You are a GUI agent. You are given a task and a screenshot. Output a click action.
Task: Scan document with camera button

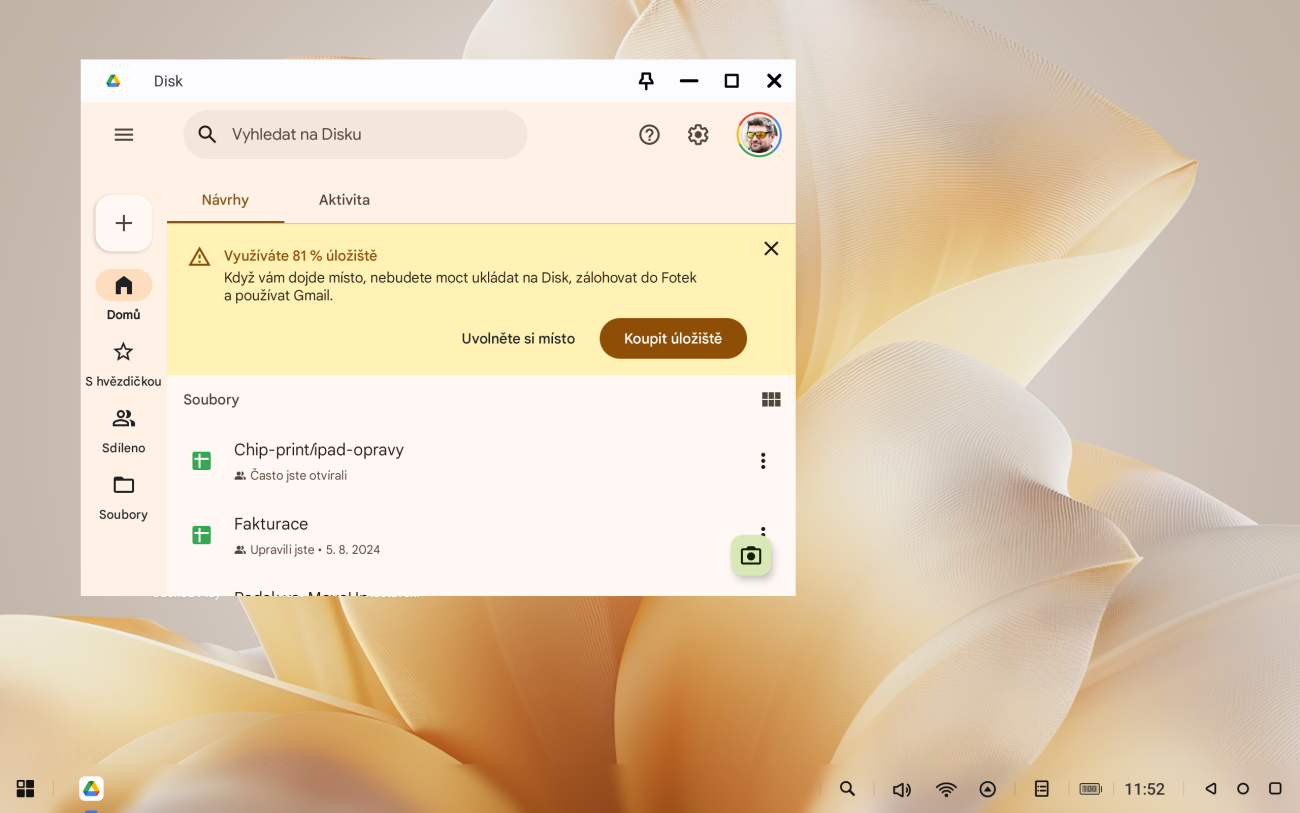point(751,556)
